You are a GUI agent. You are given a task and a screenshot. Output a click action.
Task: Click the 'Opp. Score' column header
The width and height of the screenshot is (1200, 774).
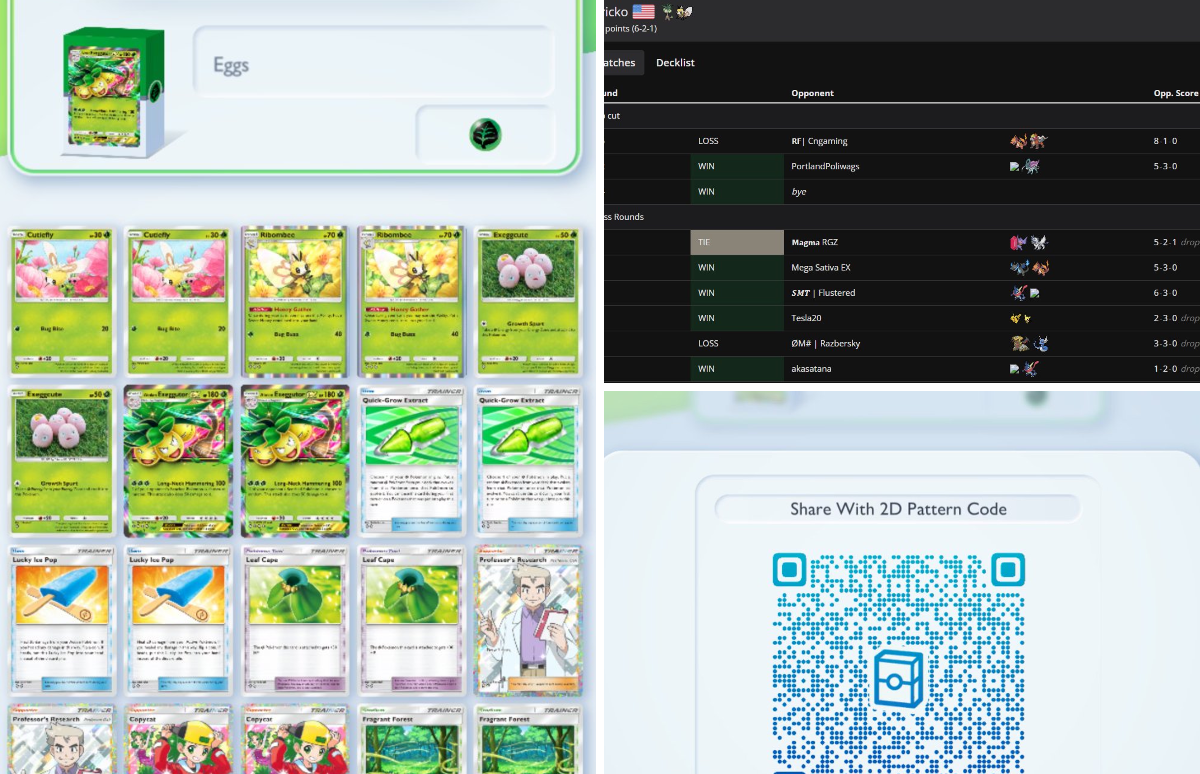coord(1176,93)
